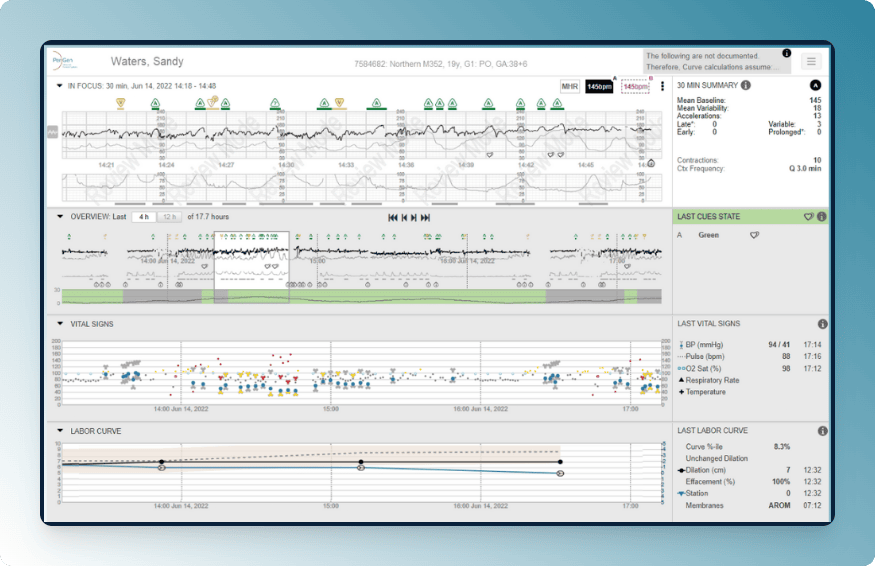Click the Last Vital Signs info icon
The image size is (875, 566).
click(822, 324)
